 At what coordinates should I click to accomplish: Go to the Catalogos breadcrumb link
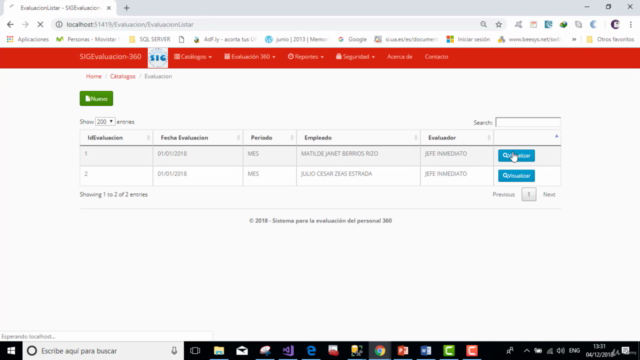tap(122, 76)
